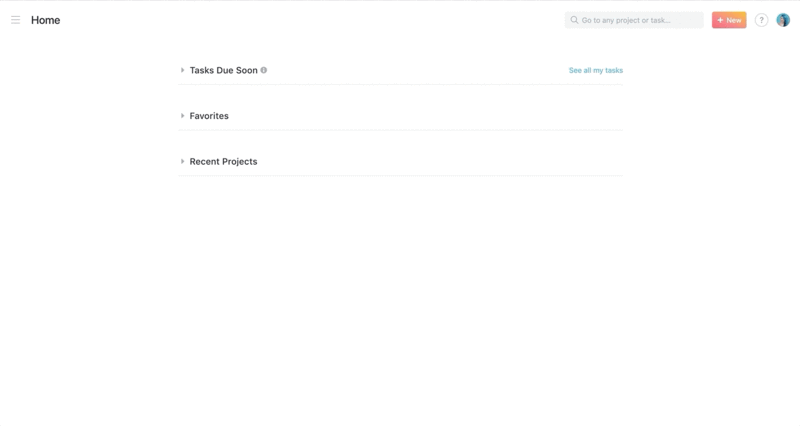The image size is (800, 426).
Task: Expand the Tasks Due Soon section
Action: coord(182,70)
